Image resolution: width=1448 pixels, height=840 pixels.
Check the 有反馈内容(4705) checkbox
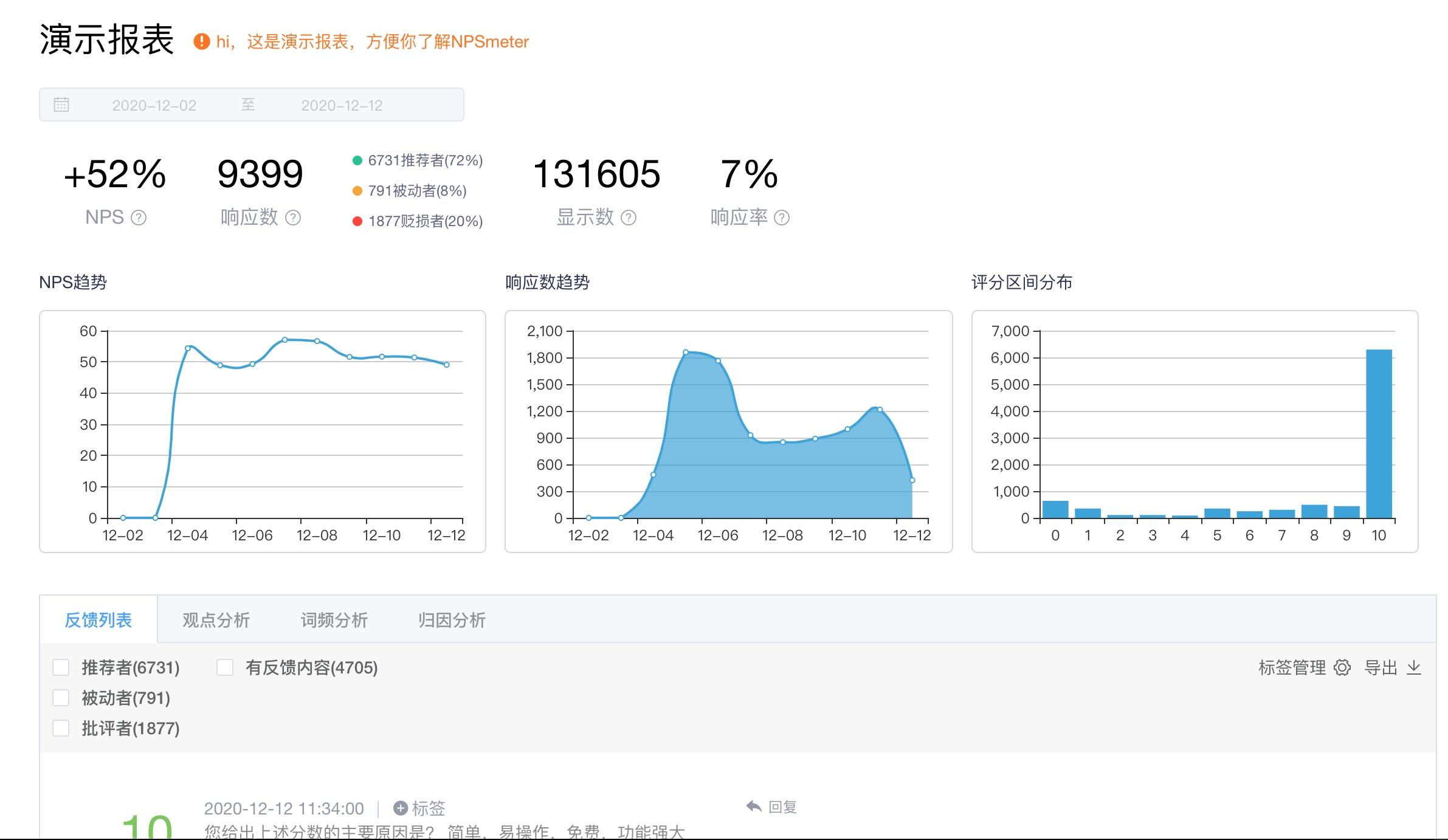(225, 667)
